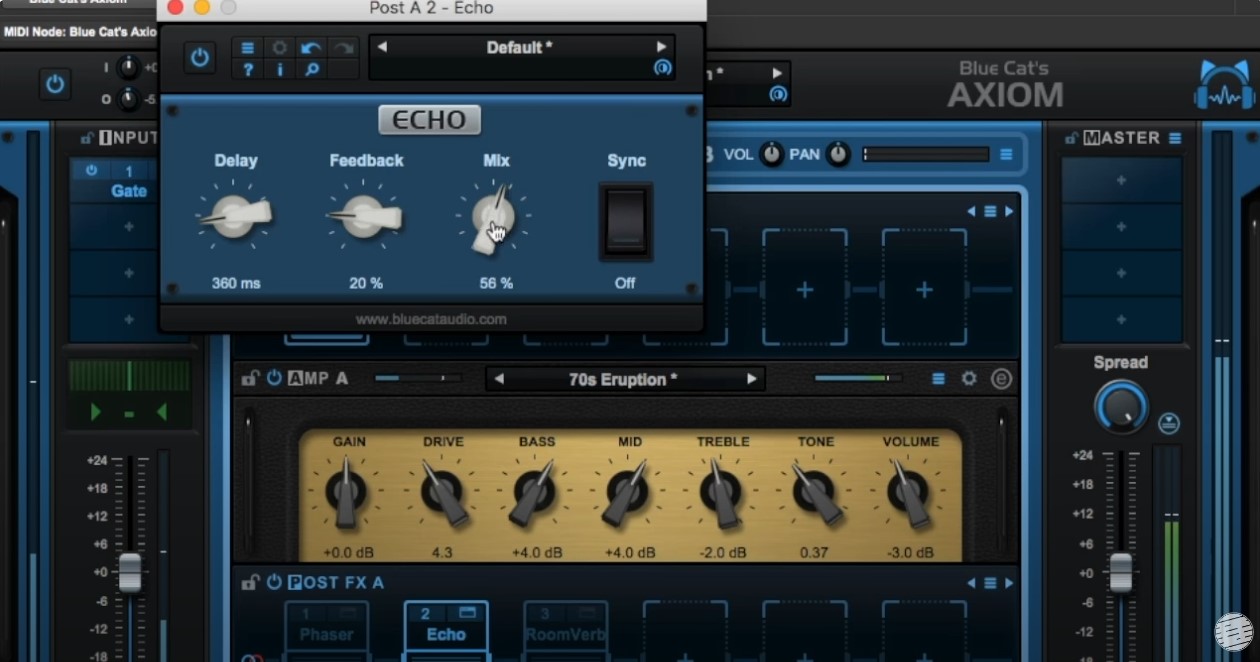Open Amp A settings gear
The image size is (1260, 662).
point(969,378)
